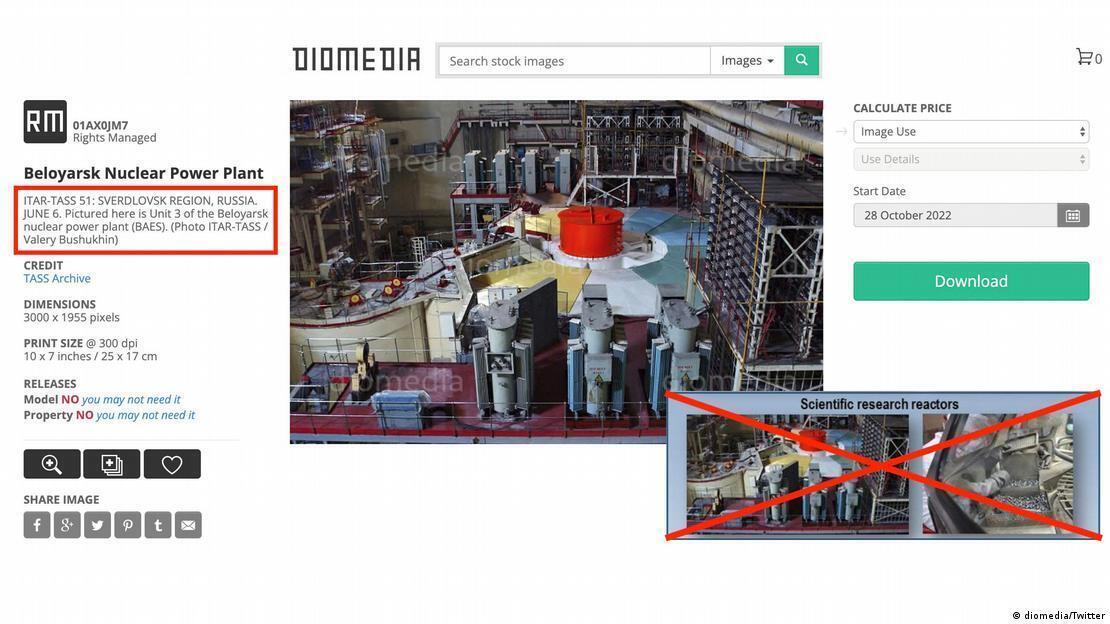The width and height of the screenshot is (1110, 624).
Task: Open the shopping cart
Action: point(1087,57)
